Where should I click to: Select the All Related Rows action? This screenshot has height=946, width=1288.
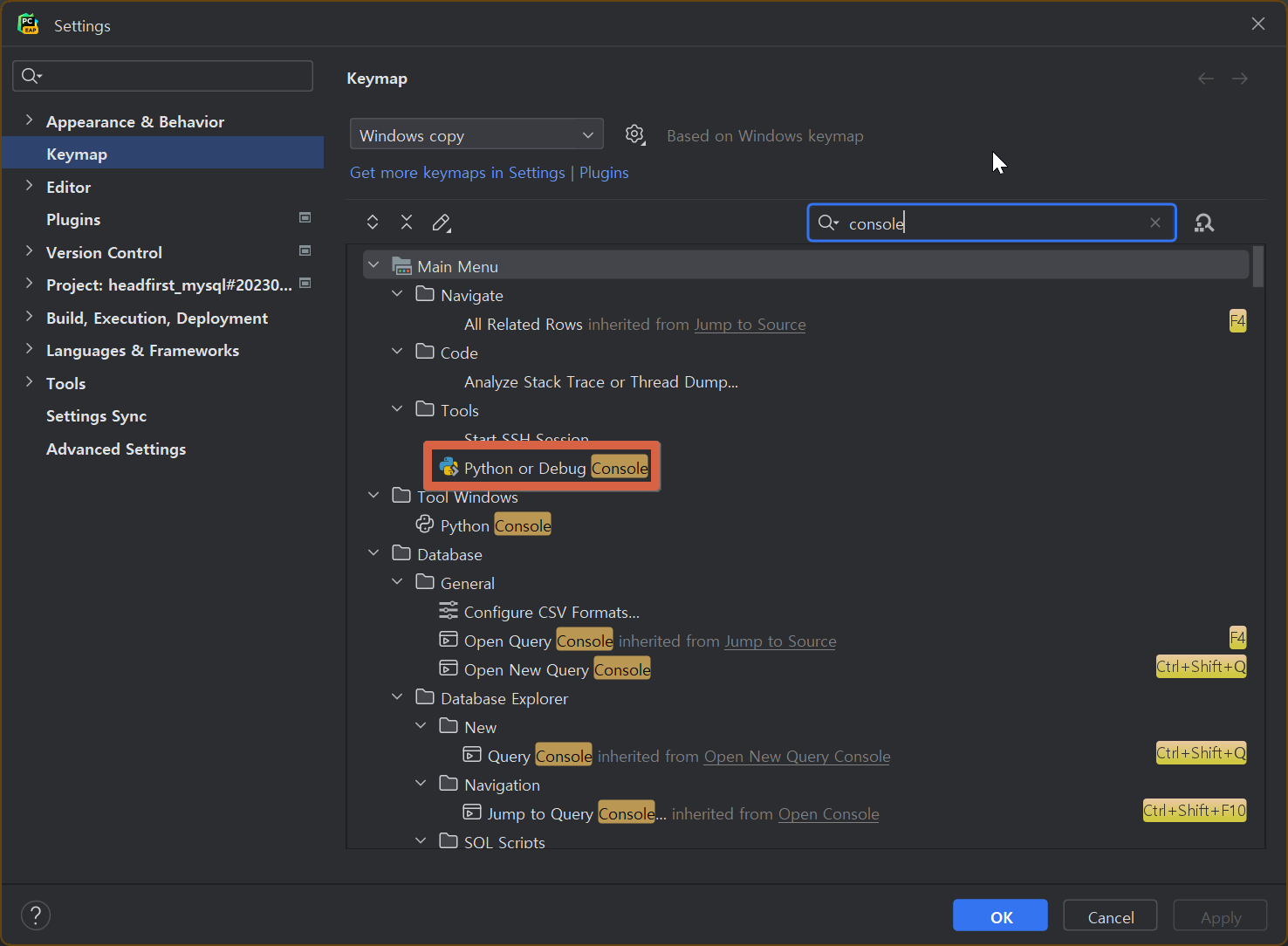(523, 324)
